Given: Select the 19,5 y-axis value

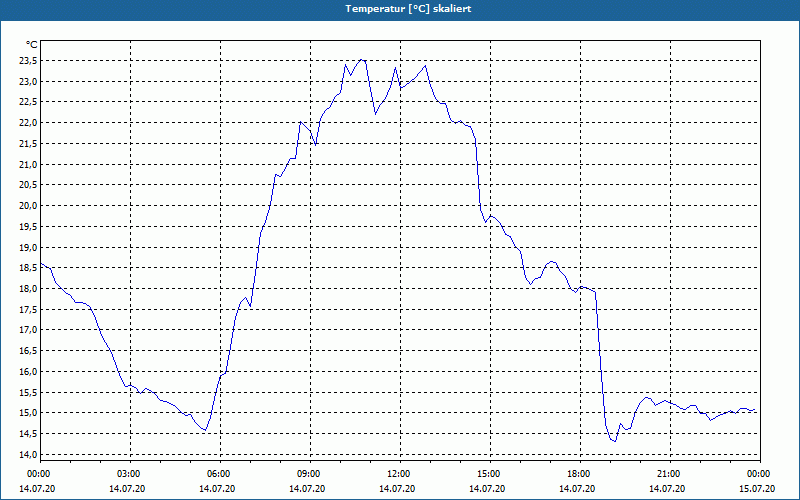Looking at the screenshot, I should tap(28, 227).
